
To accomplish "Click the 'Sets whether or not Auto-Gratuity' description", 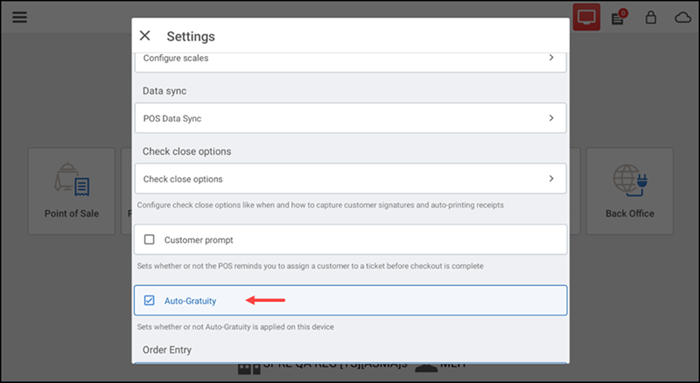I will coord(235,327).
